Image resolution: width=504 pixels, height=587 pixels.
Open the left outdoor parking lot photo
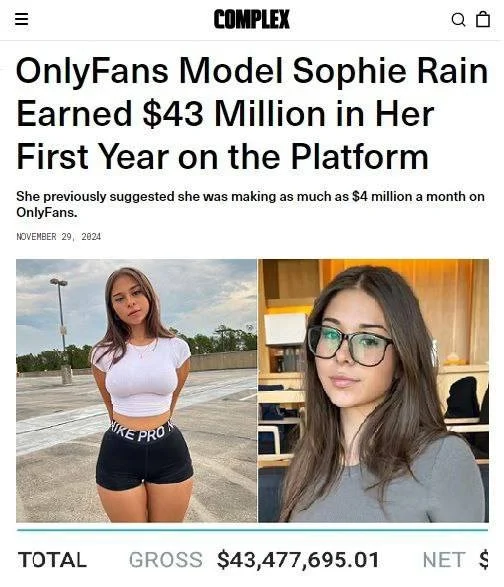pyautogui.click(x=136, y=390)
